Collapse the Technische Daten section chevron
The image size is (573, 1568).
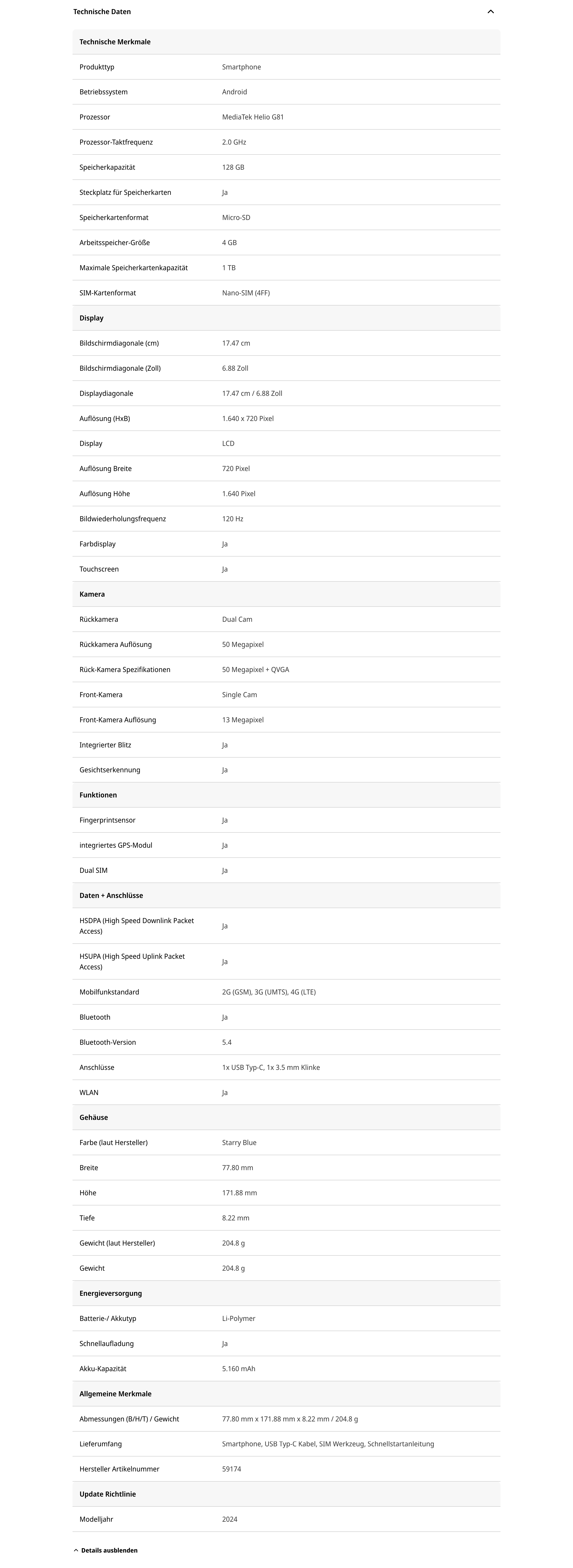[x=490, y=11]
